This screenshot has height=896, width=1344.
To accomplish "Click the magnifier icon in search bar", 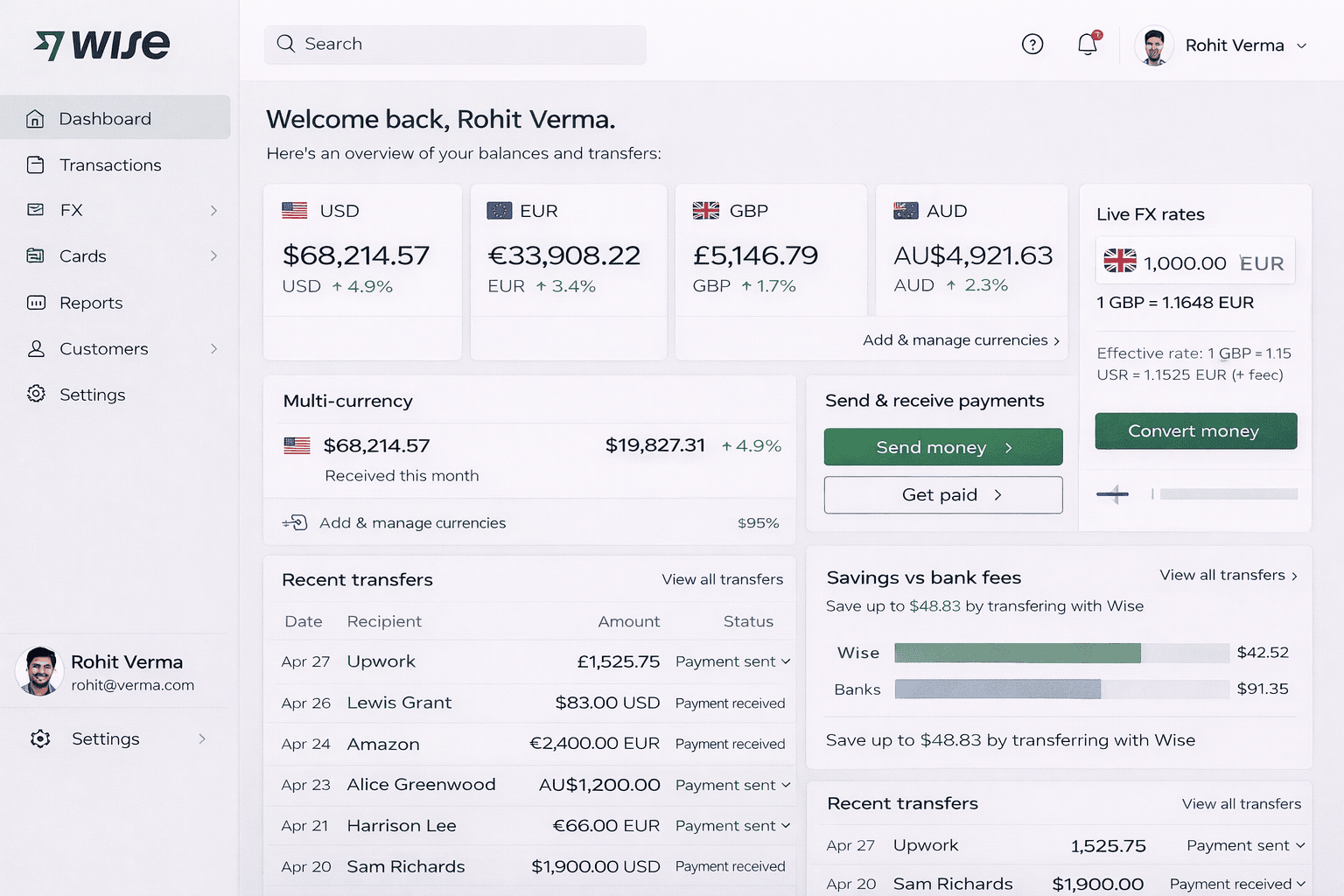I will [286, 44].
